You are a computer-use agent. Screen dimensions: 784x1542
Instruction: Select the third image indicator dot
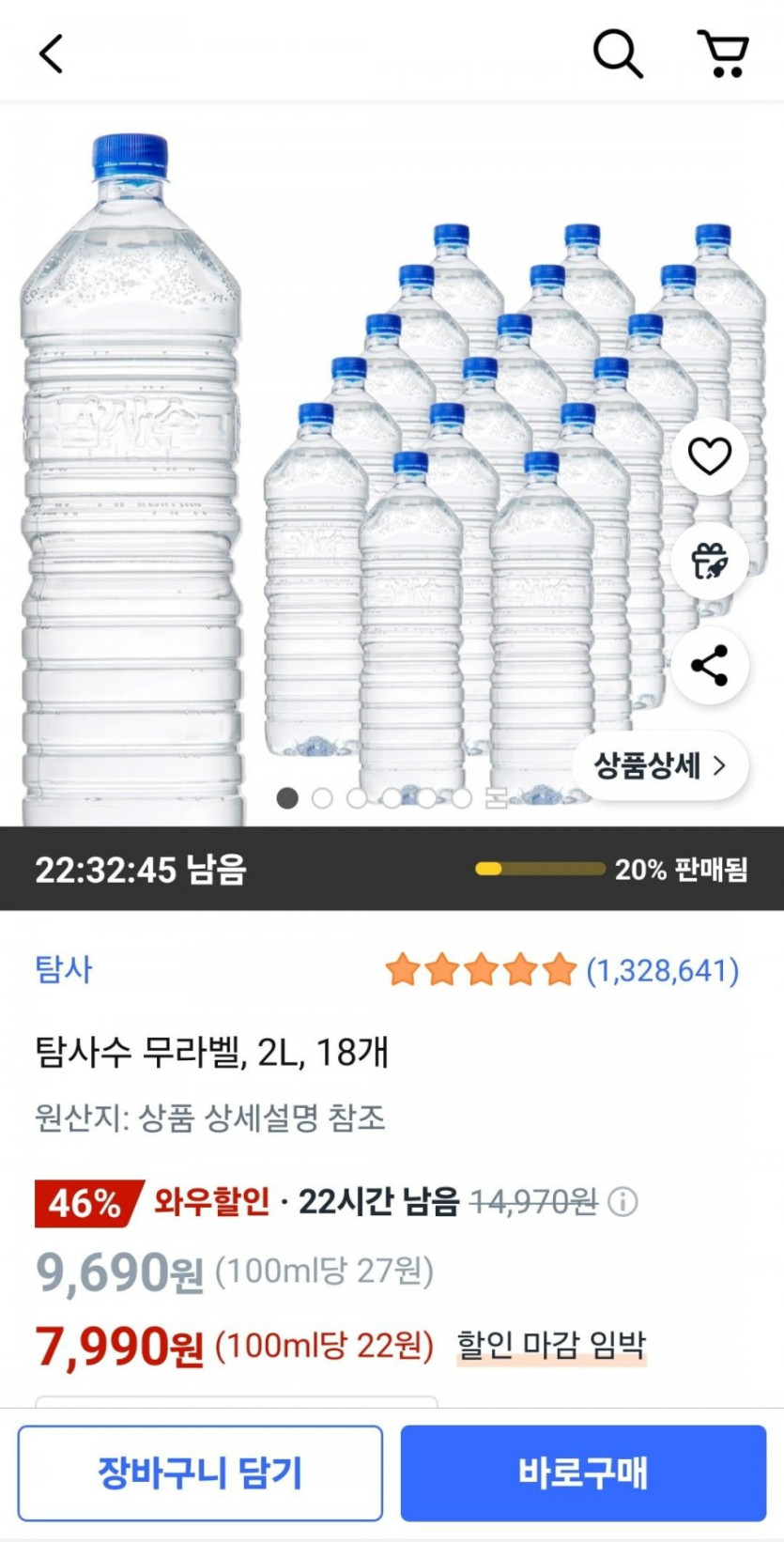coord(357,798)
